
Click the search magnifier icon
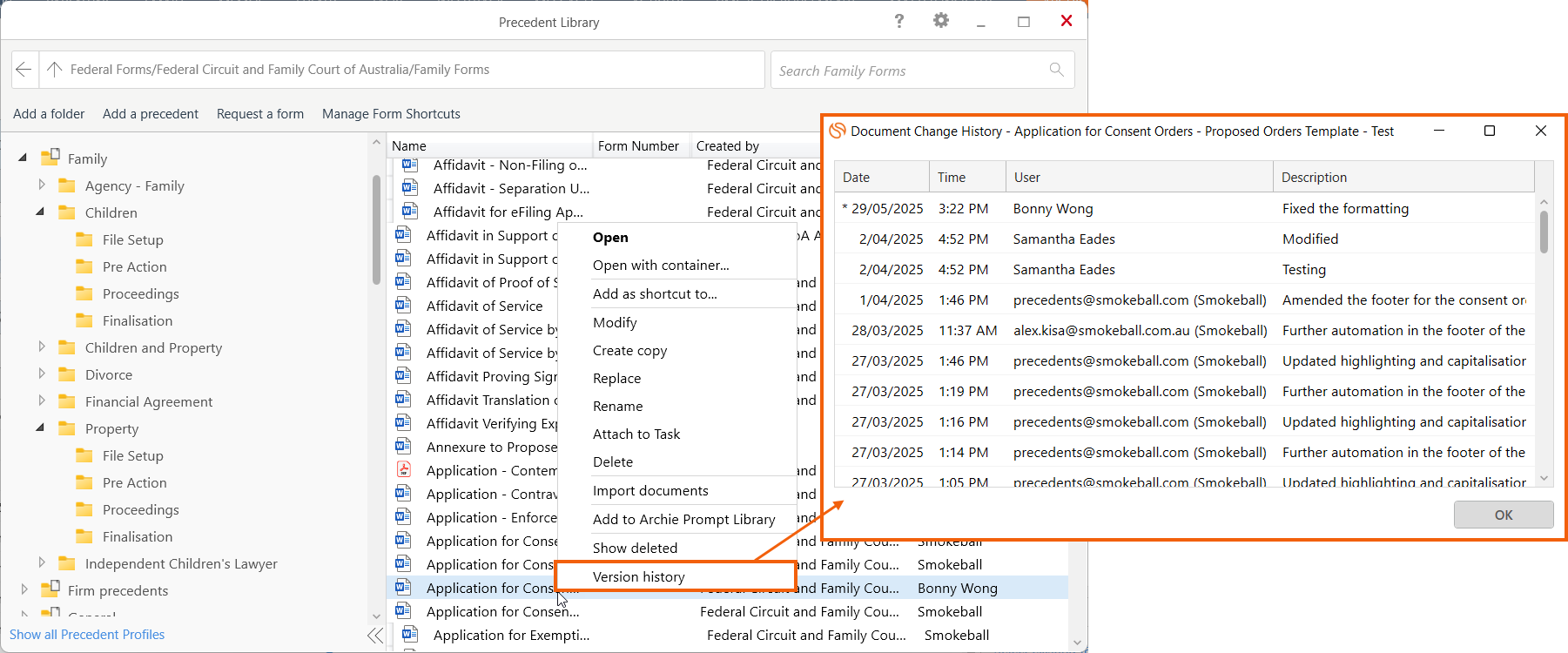[x=1056, y=70]
